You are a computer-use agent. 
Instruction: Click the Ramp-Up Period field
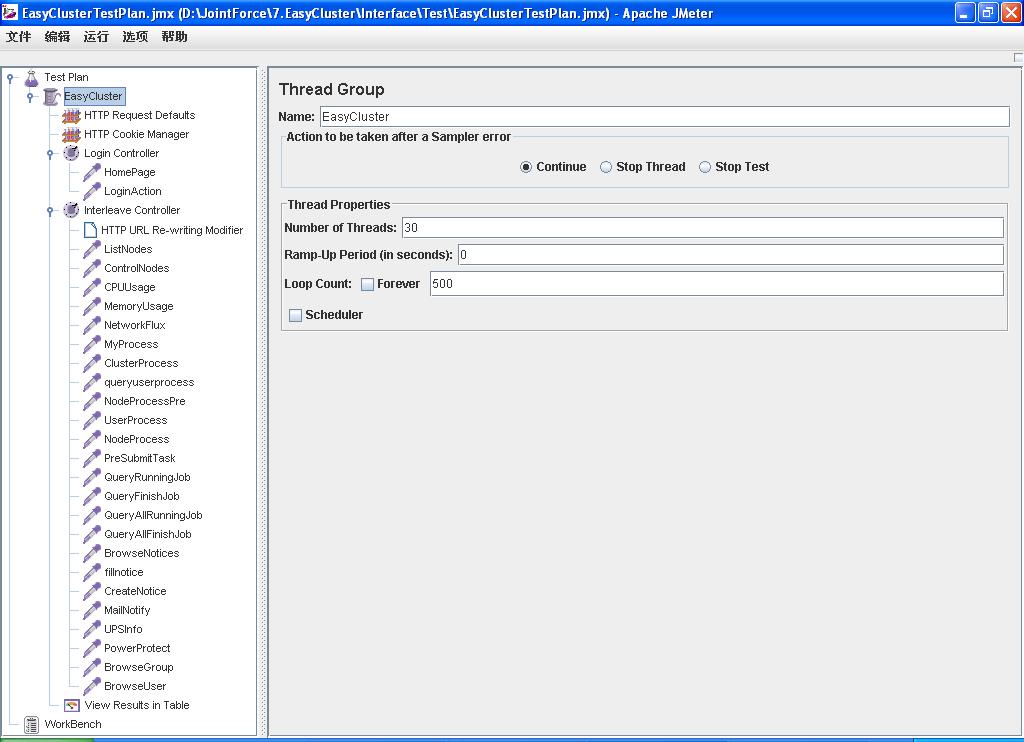731,255
